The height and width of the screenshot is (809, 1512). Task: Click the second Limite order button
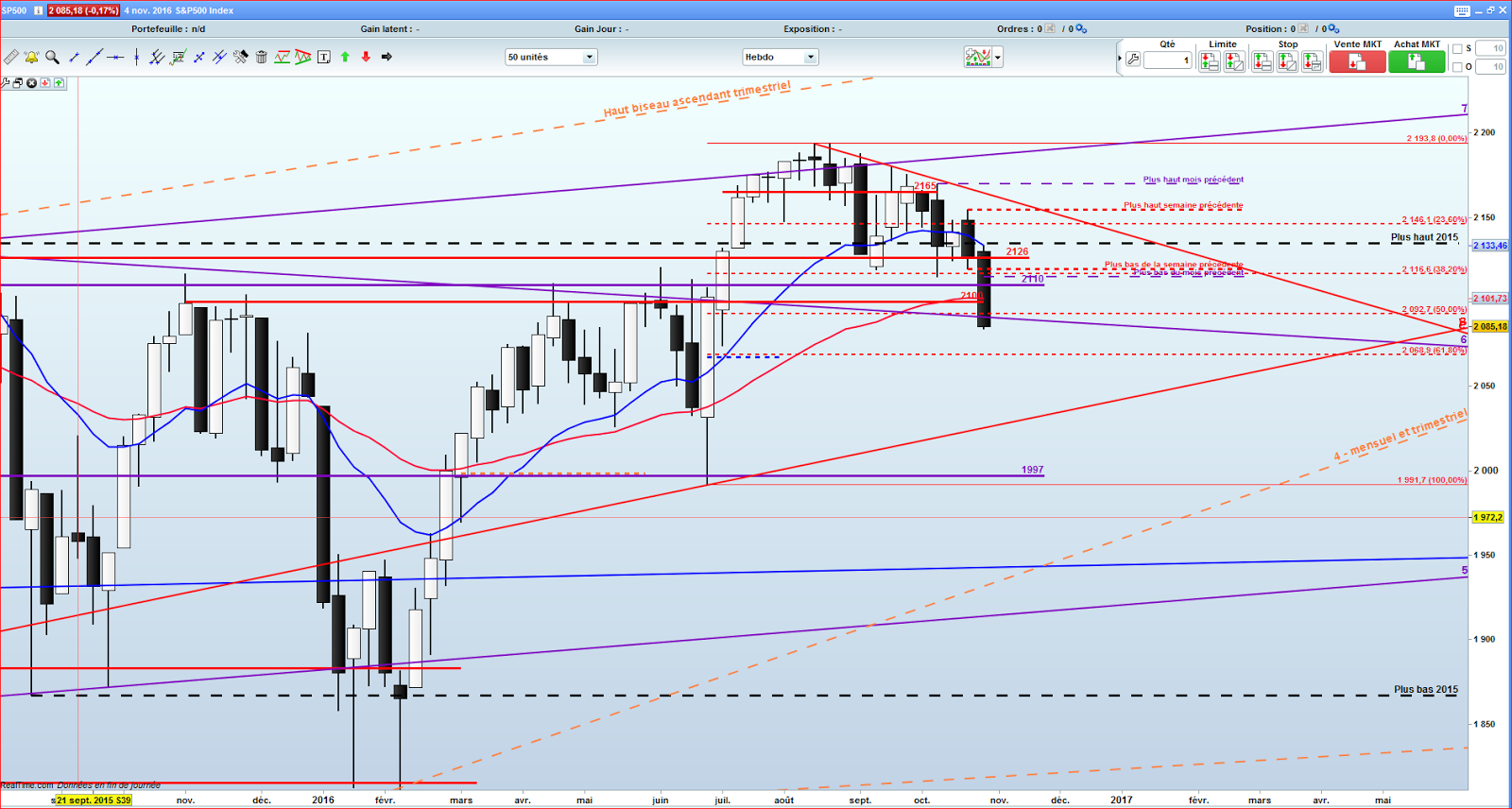(x=1234, y=61)
